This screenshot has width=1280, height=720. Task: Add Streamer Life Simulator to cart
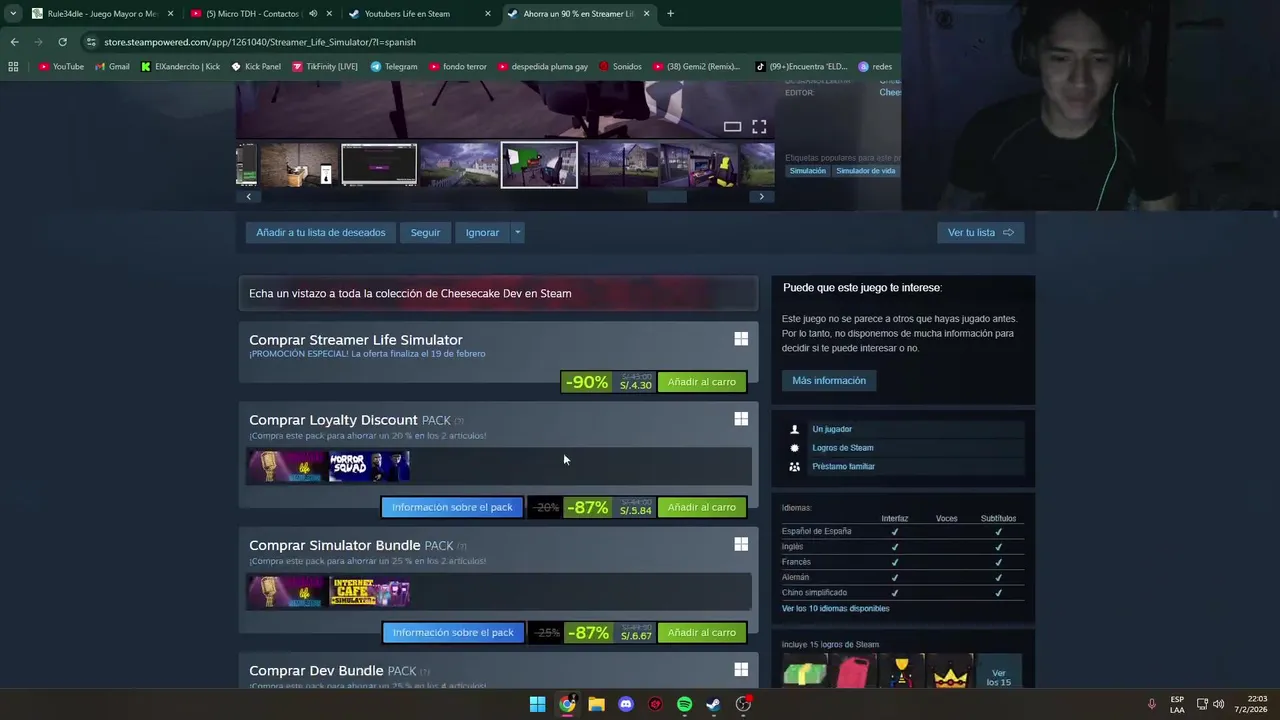tap(701, 382)
